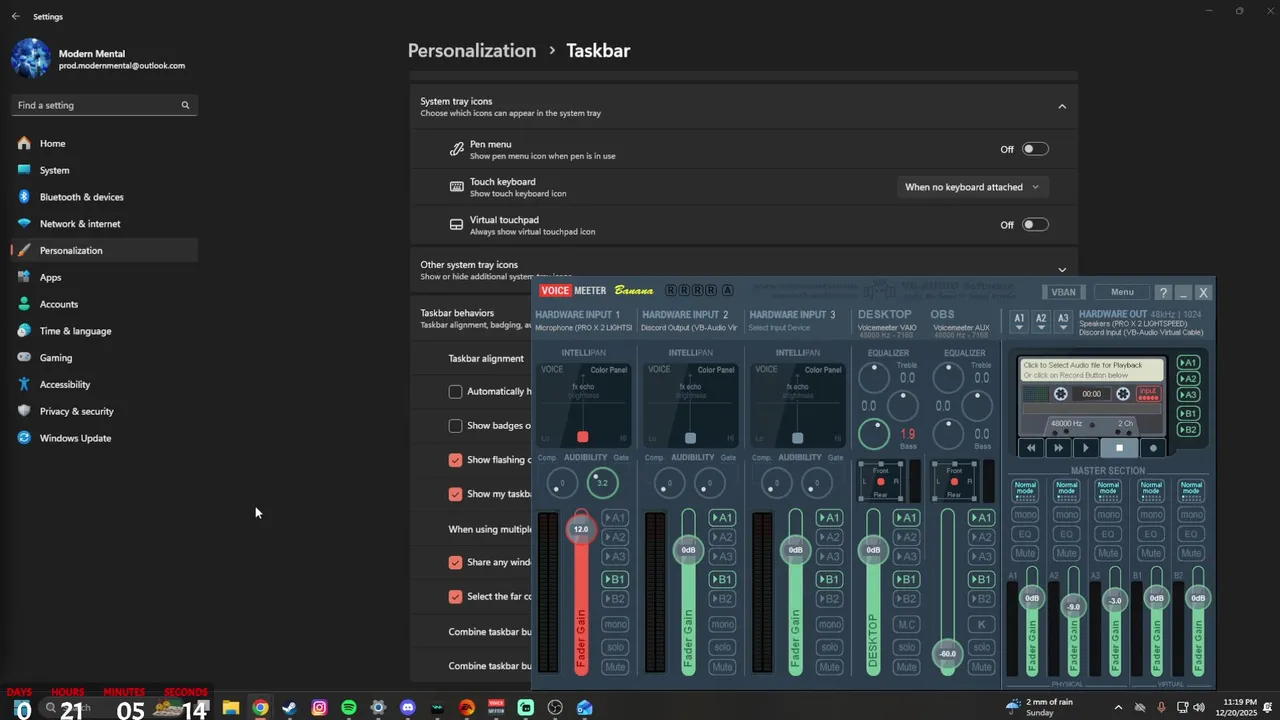The height and width of the screenshot is (720, 1280).
Task: Open the Voicemeeter Menu
Action: (1122, 292)
